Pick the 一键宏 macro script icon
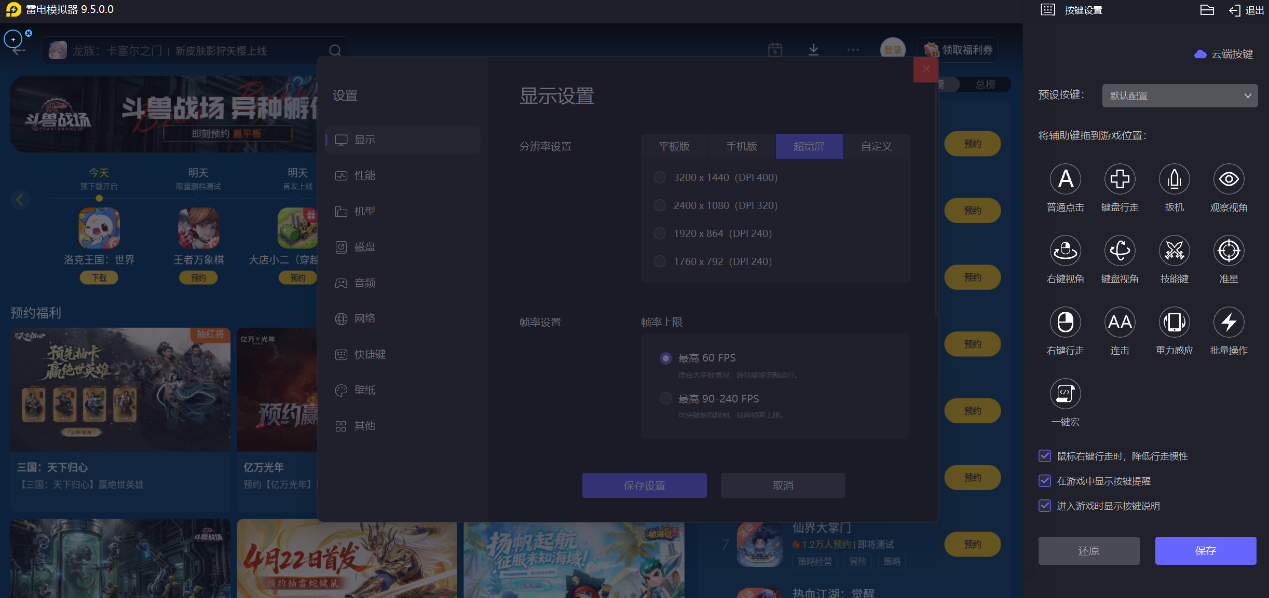Screen dimensions: 1269x598 (x=1065, y=393)
